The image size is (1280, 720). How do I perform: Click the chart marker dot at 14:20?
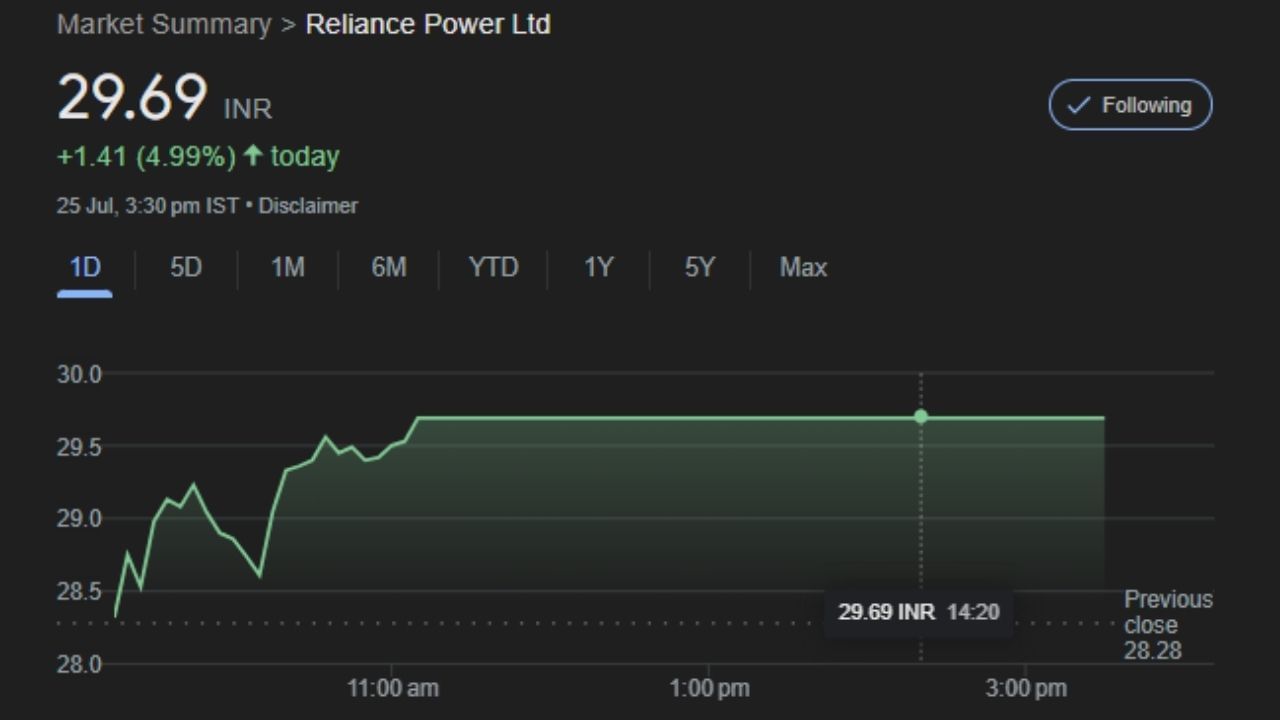click(921, 417)
